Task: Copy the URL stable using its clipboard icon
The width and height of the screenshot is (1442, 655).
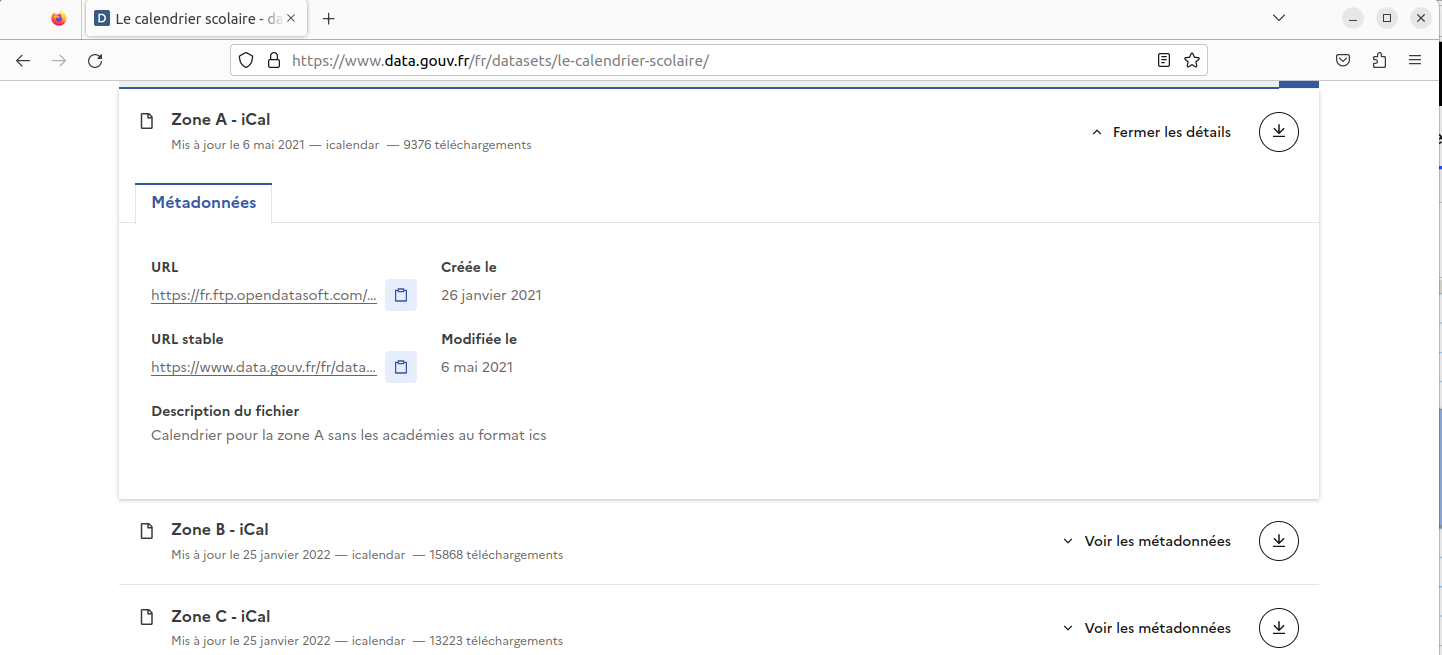Action: (400, 366)
